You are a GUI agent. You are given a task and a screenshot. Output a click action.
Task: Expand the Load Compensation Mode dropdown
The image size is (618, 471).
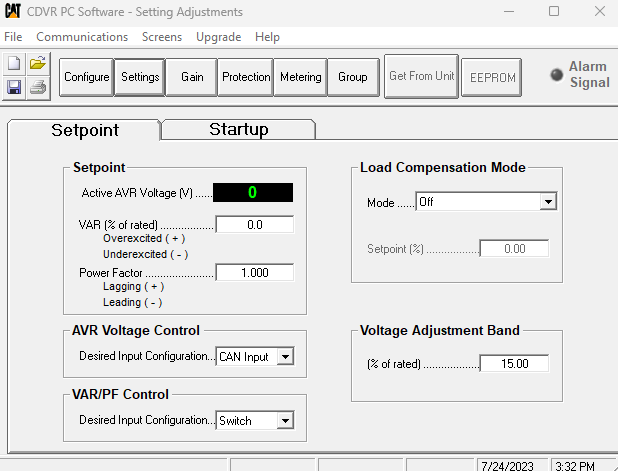(547, 202)
